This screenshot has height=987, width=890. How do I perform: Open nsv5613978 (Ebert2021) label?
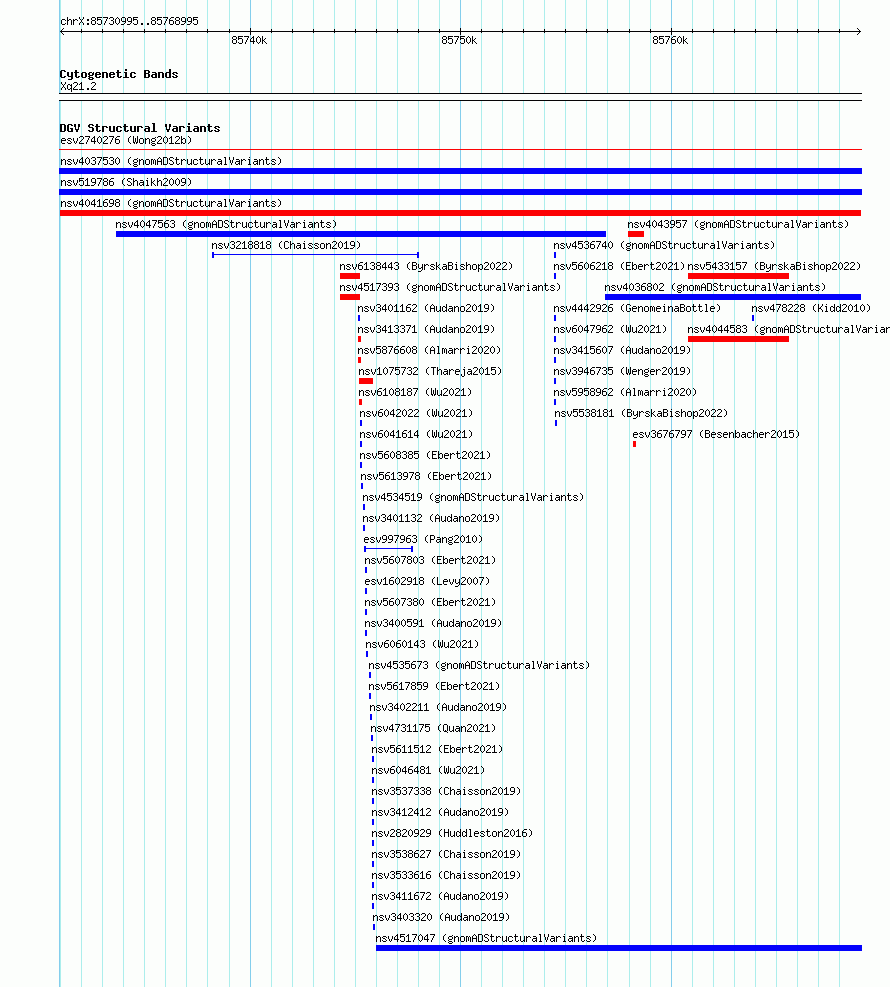[x=426, y=476]
